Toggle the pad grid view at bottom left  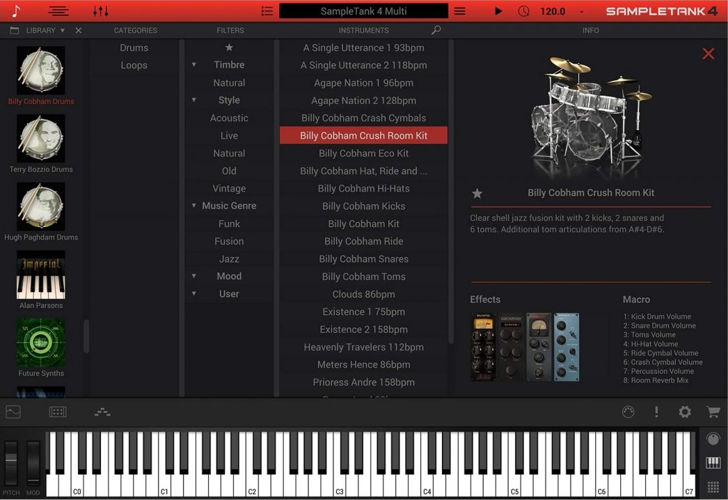[58, 412]
